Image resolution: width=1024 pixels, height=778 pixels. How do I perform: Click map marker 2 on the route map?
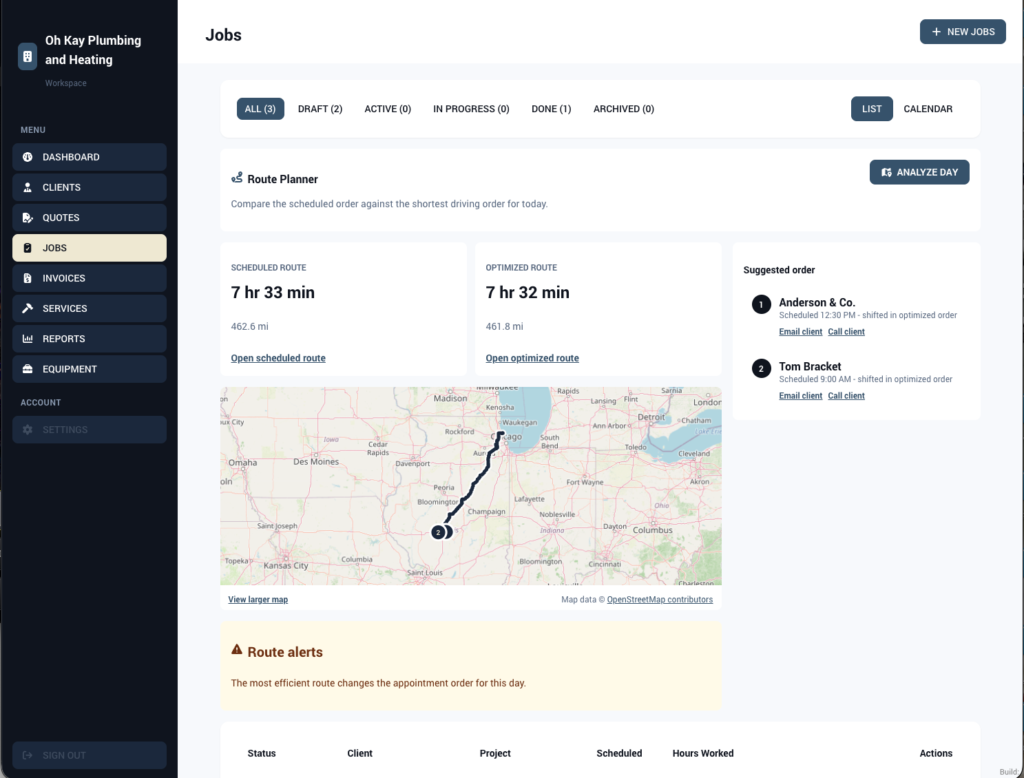(438, 532)
